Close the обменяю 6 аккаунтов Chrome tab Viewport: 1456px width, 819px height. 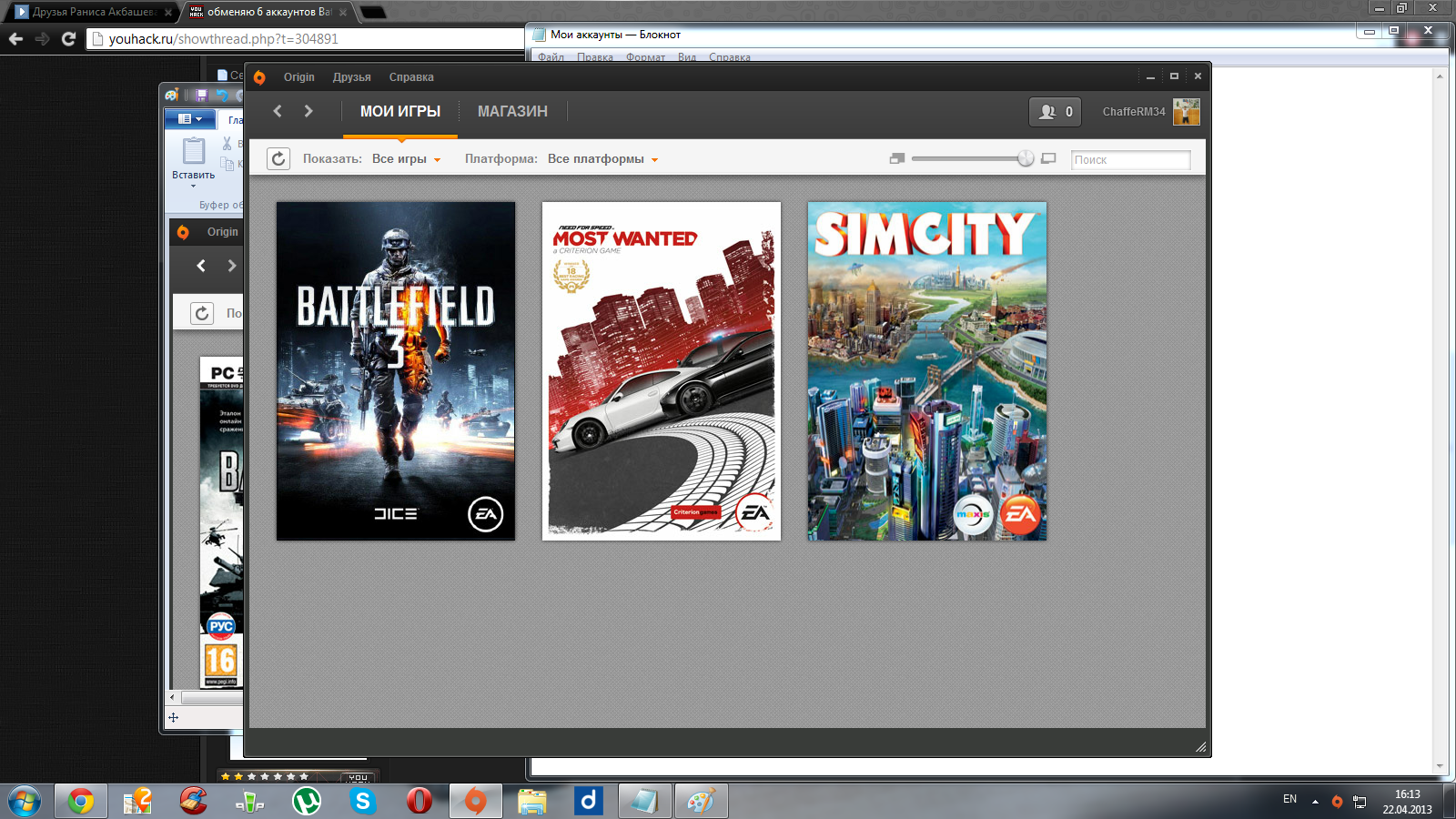[343, 13]
